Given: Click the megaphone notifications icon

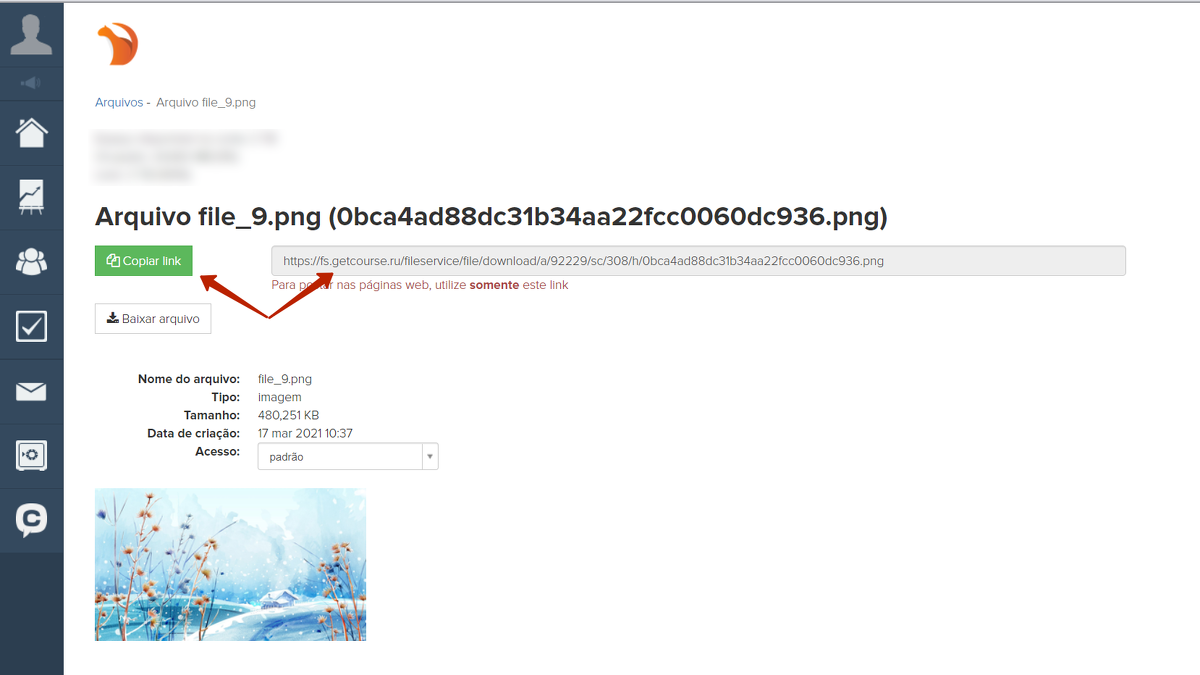Looking at the screenshot, I should [31, 83].
